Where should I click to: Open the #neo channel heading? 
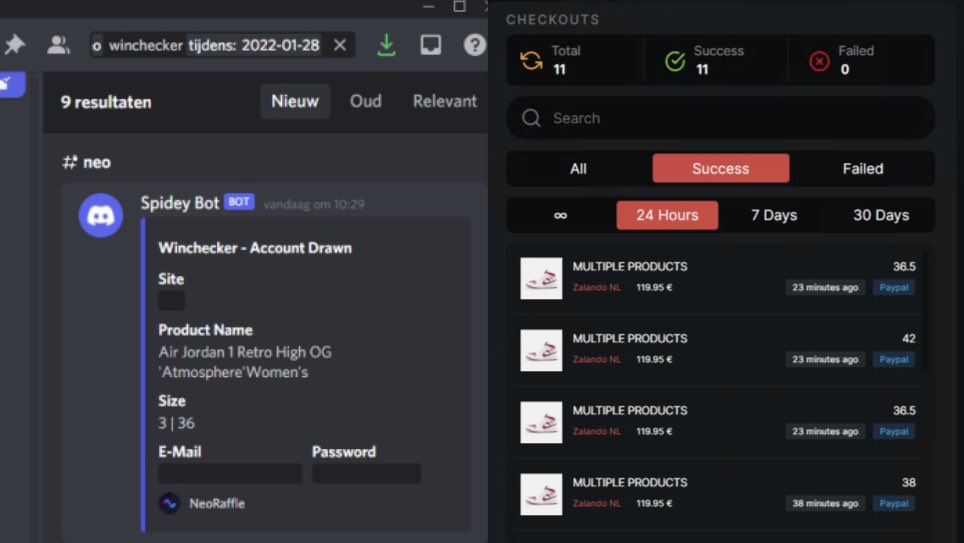click(x=87, y=162)
